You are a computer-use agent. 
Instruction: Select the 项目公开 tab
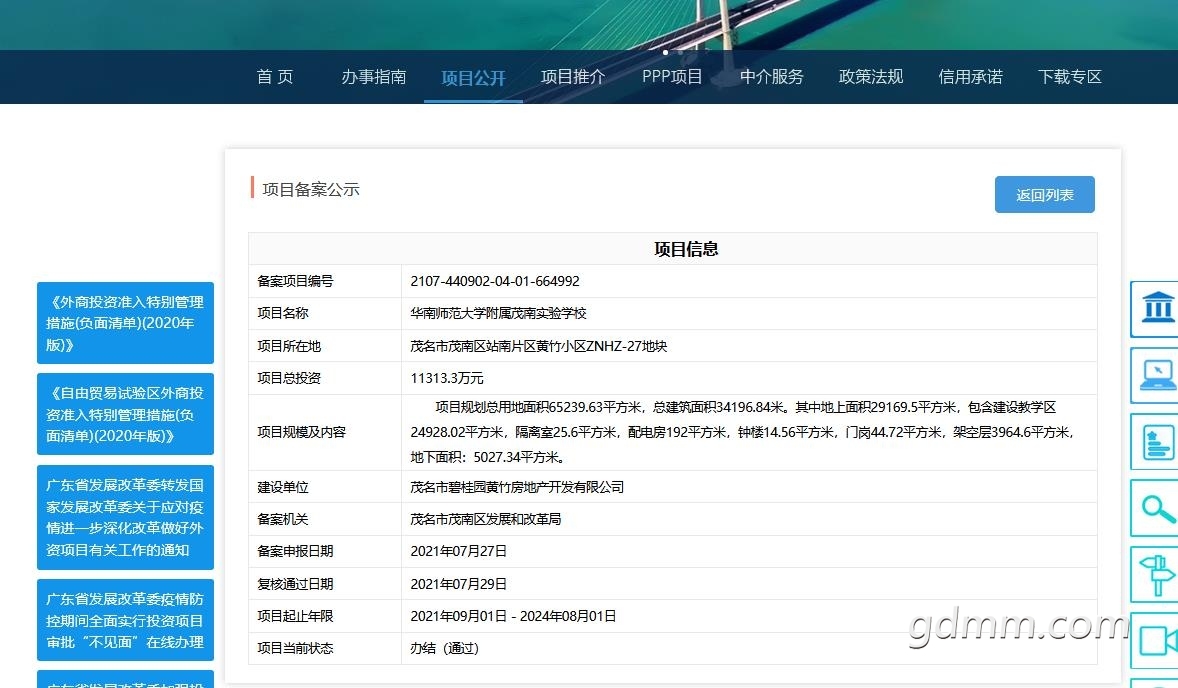(x=473, y=77)
